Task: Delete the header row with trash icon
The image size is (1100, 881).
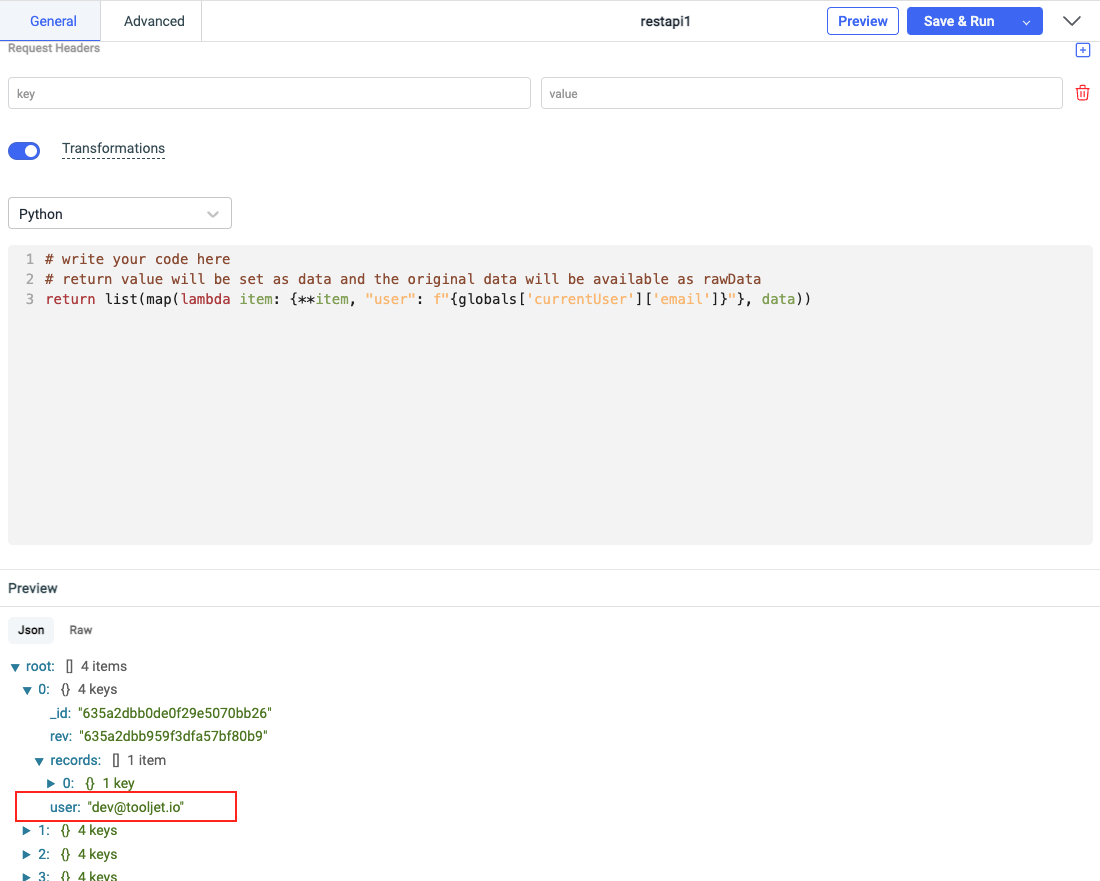Action: [x=1082, y=93]
